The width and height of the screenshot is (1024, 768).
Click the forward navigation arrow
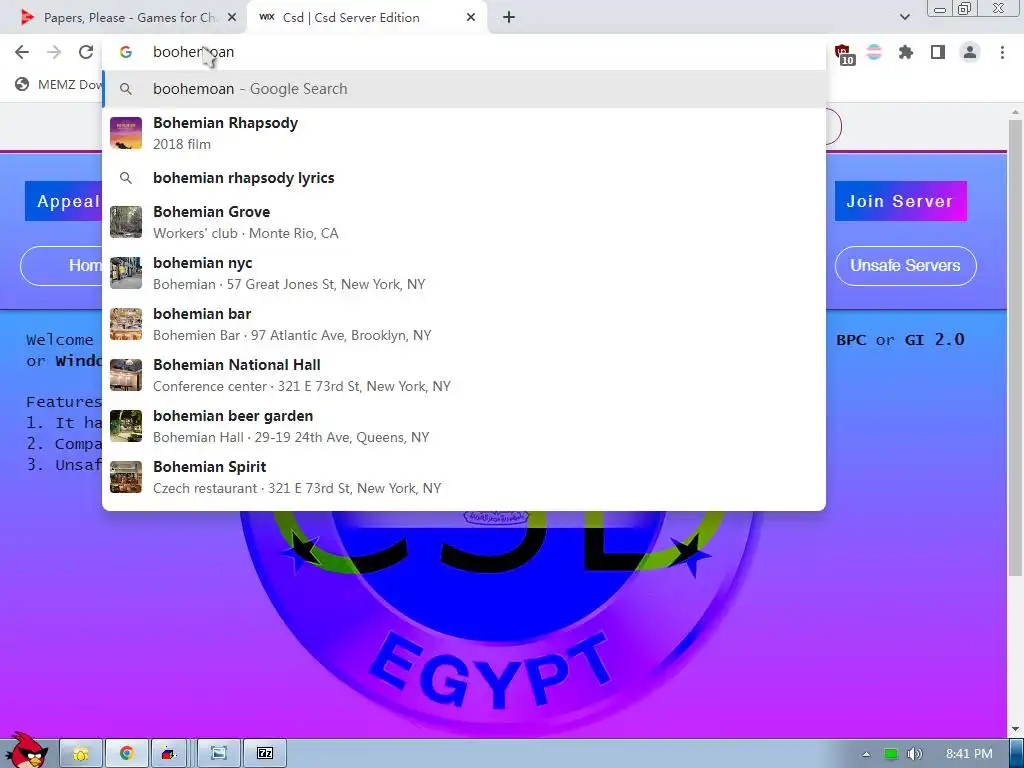[x=54, y=52]
